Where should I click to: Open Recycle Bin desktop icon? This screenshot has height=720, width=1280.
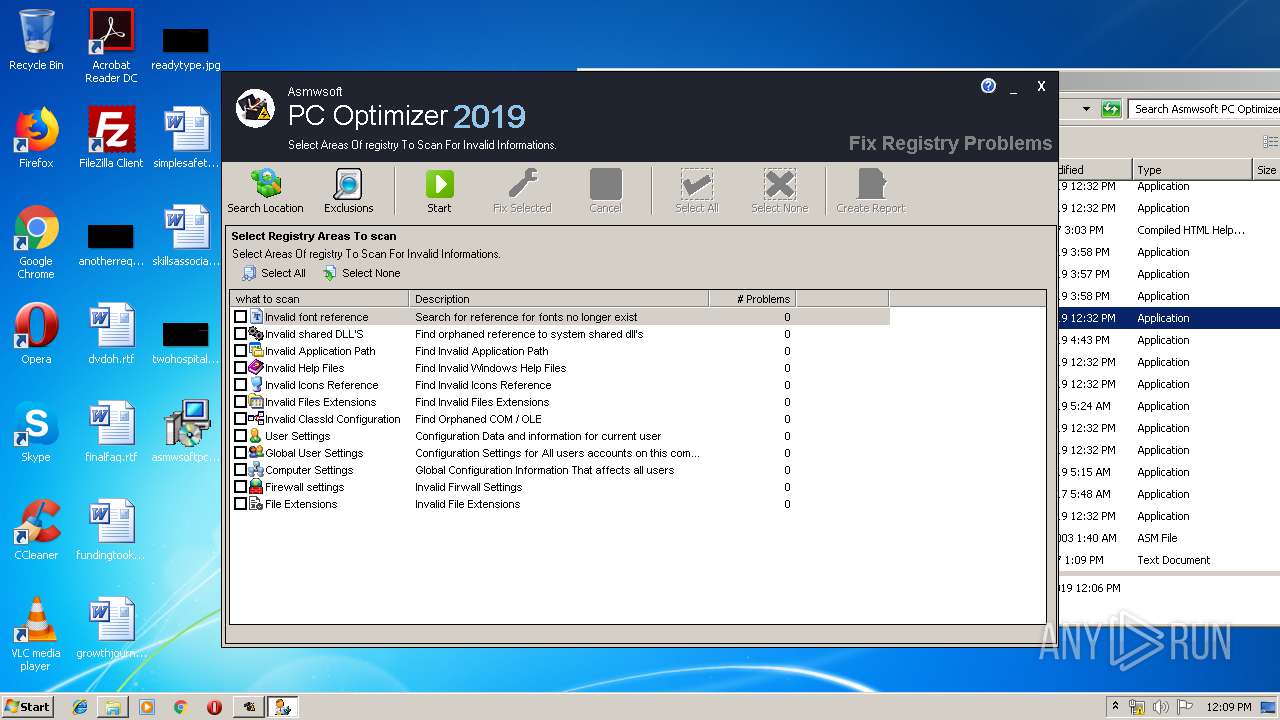point(36,40)
